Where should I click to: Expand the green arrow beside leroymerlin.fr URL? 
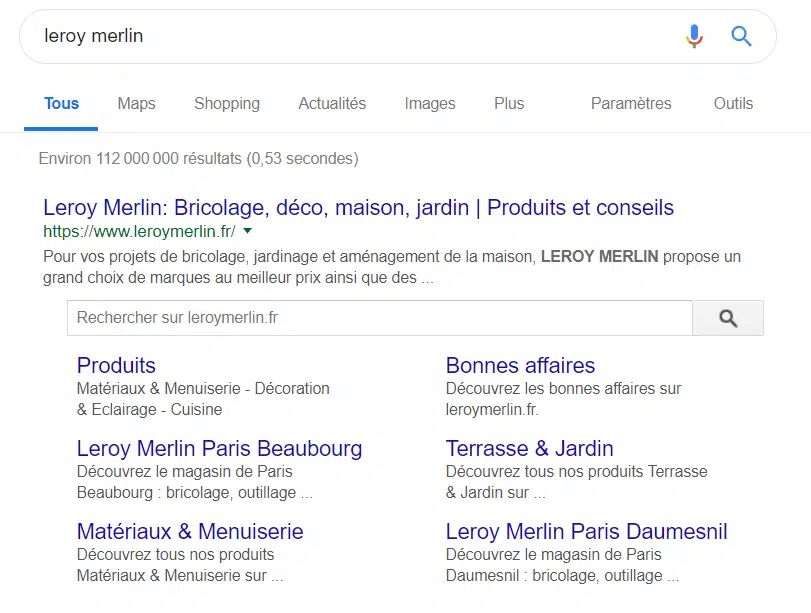248,232
